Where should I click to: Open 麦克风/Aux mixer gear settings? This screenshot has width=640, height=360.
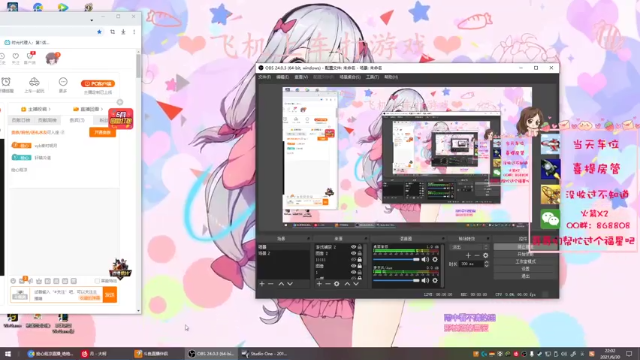click(435, 280)
